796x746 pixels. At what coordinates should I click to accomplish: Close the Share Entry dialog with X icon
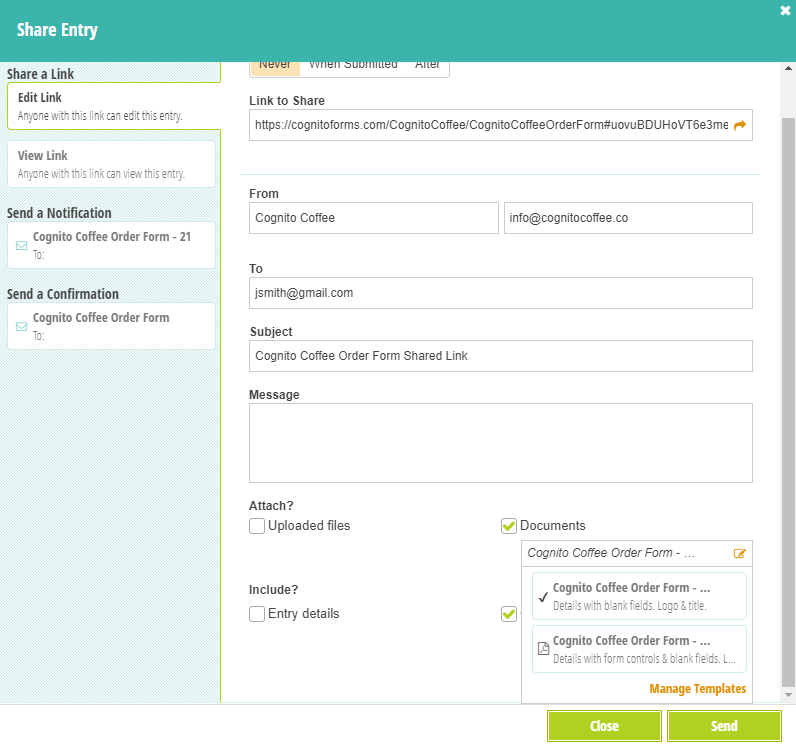pyautogui.click(x=785, y=11)
